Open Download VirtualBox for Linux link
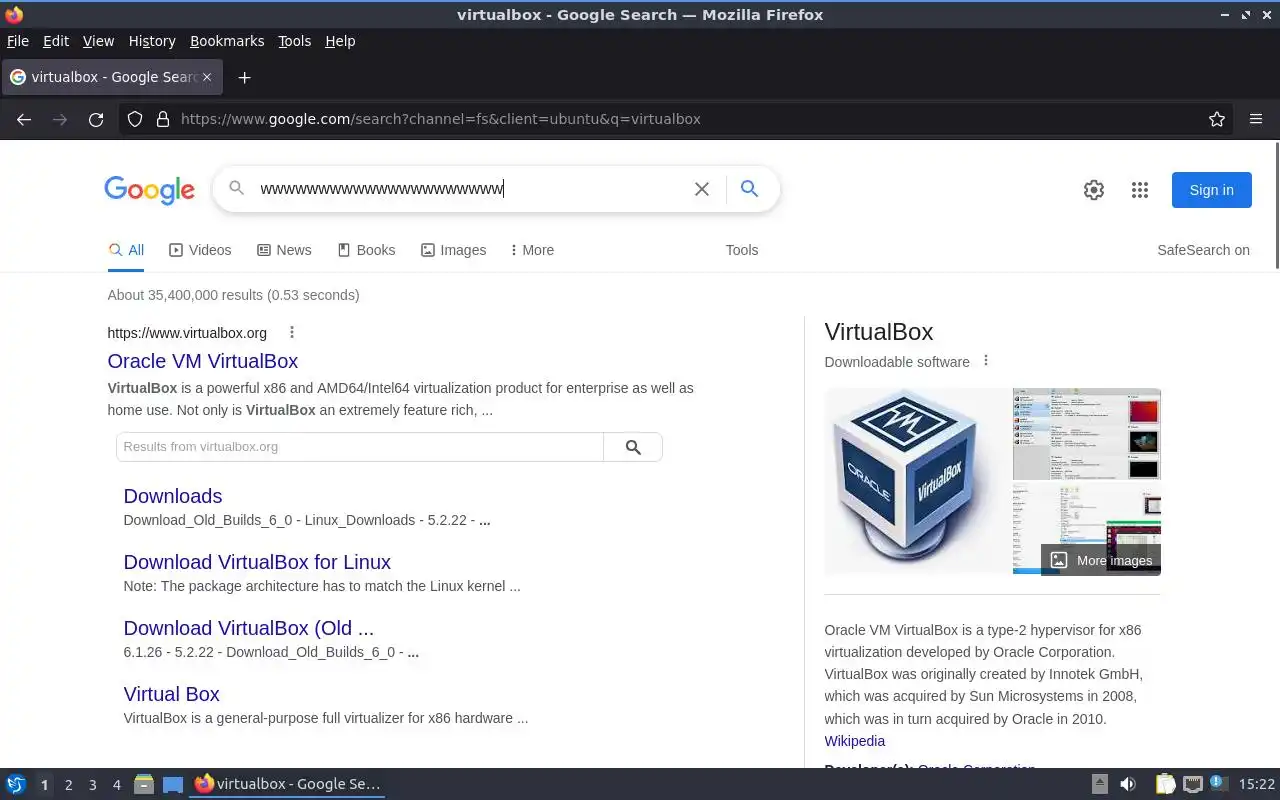Image resolution: width=1280 pixels, height=800 pixels. 257,562
